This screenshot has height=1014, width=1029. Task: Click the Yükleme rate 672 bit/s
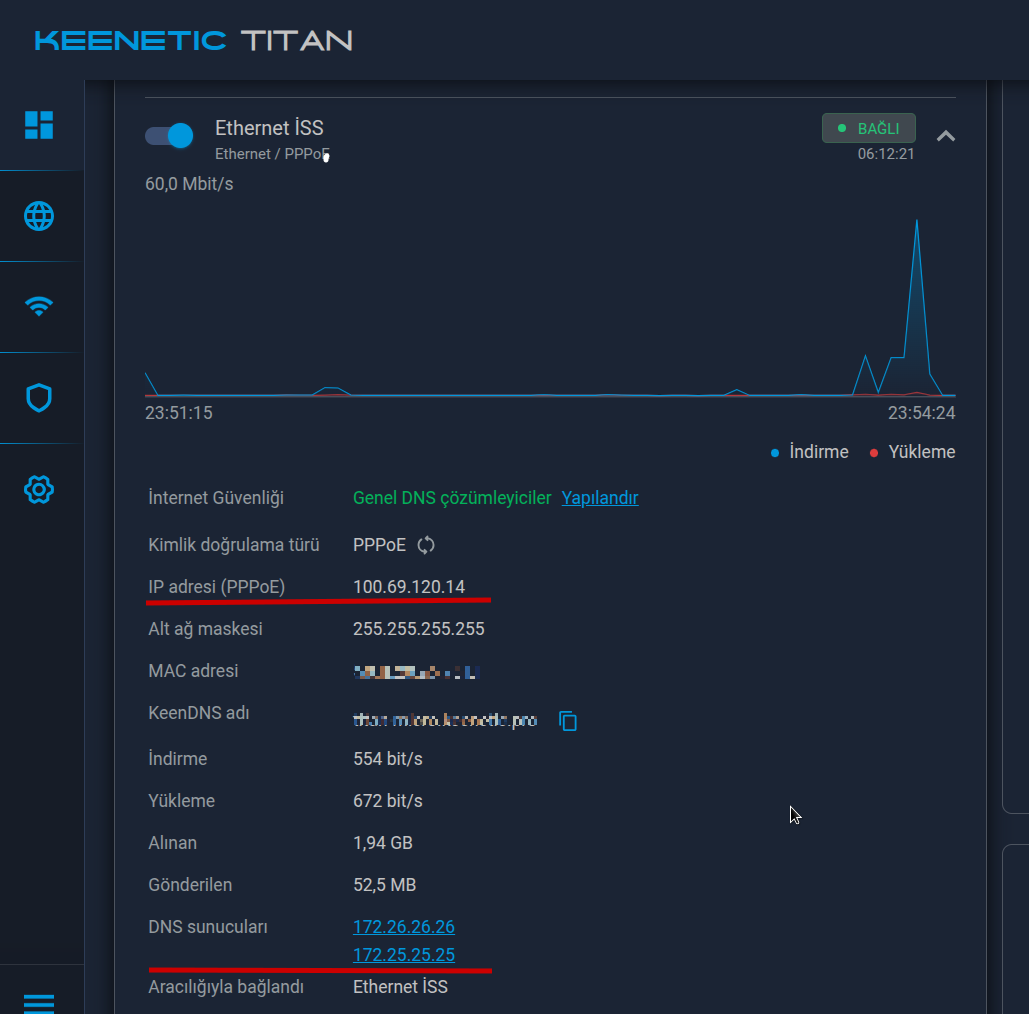[388, 801]
